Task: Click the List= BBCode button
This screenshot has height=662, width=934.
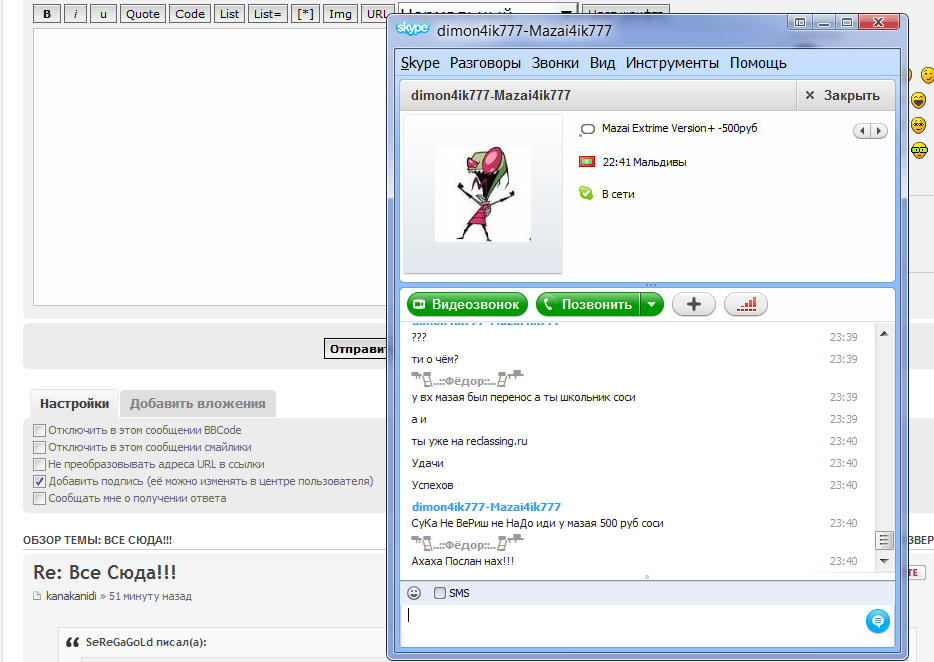Action: 267,14
